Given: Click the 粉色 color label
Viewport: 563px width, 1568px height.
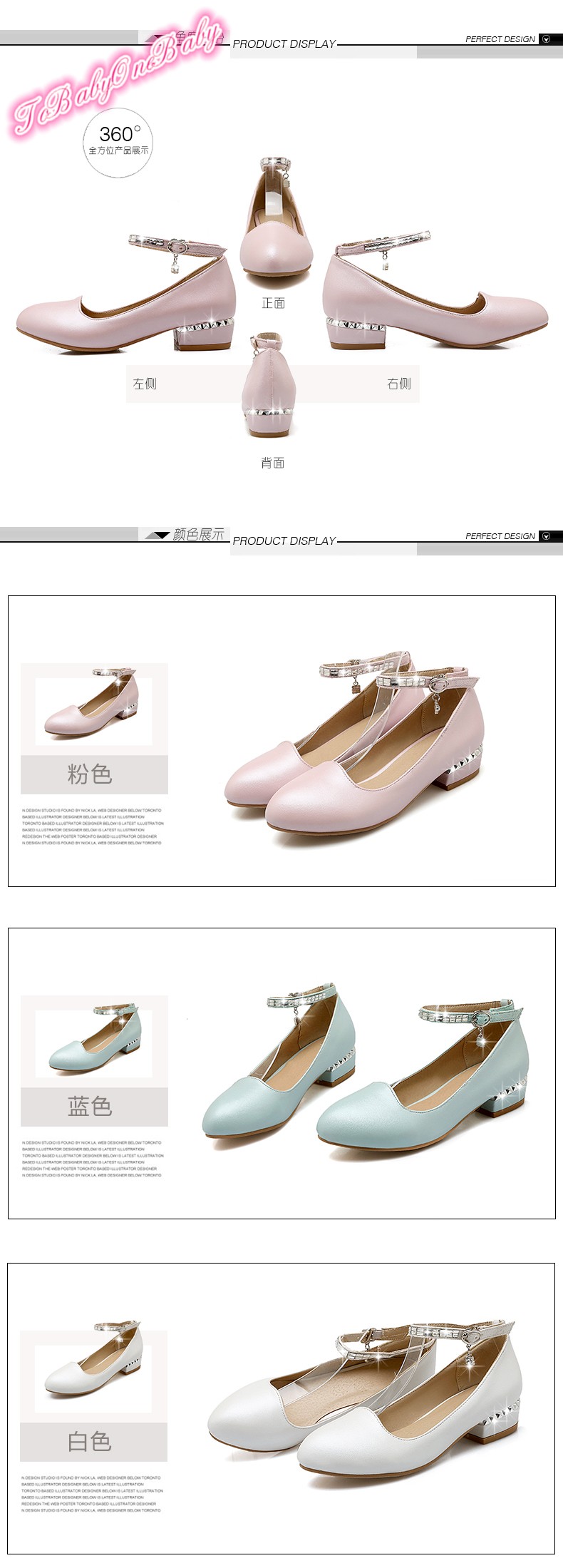Looking at the screenshot, I should click(90, 774).
